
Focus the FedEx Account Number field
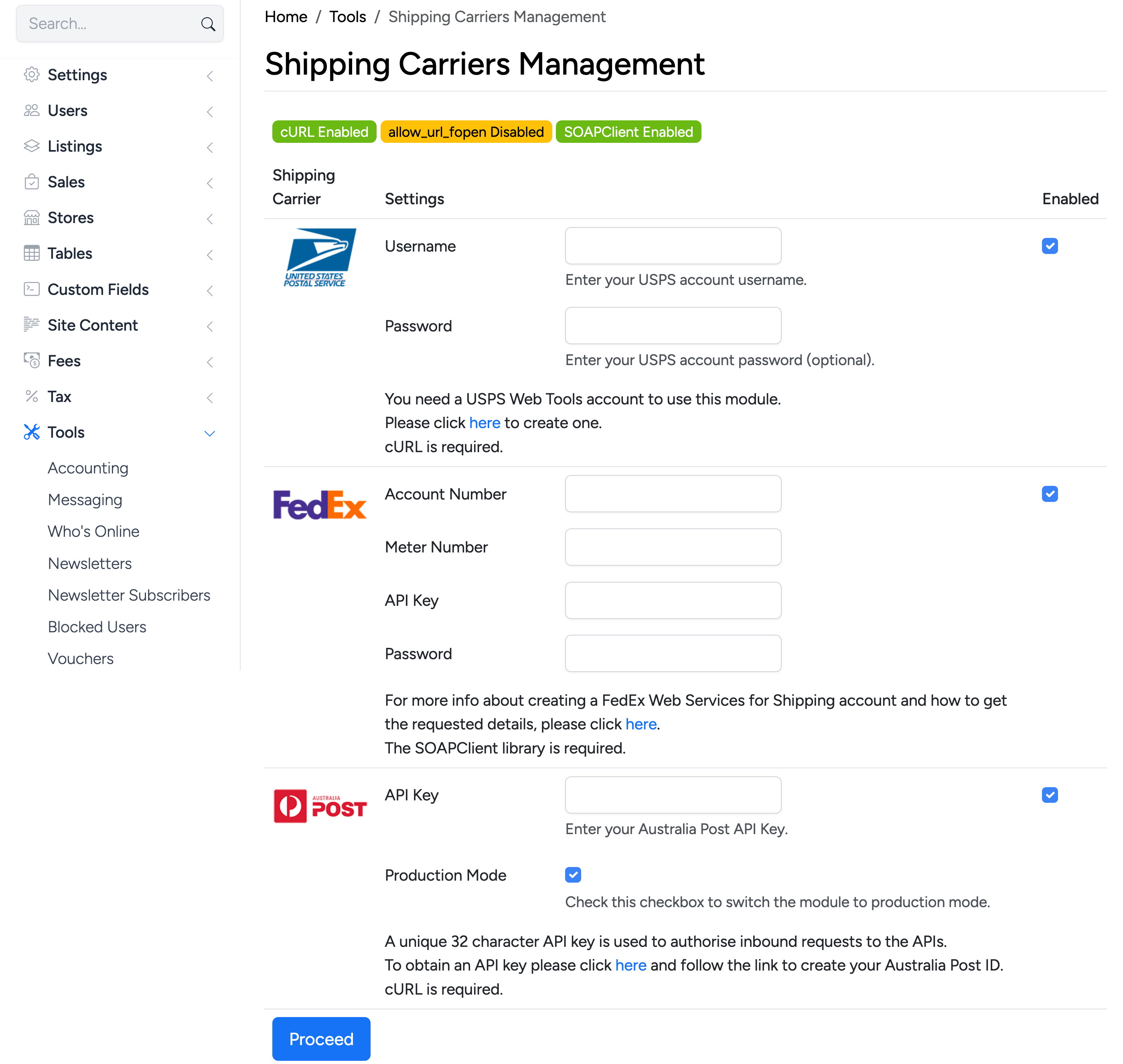click(673, 493)
